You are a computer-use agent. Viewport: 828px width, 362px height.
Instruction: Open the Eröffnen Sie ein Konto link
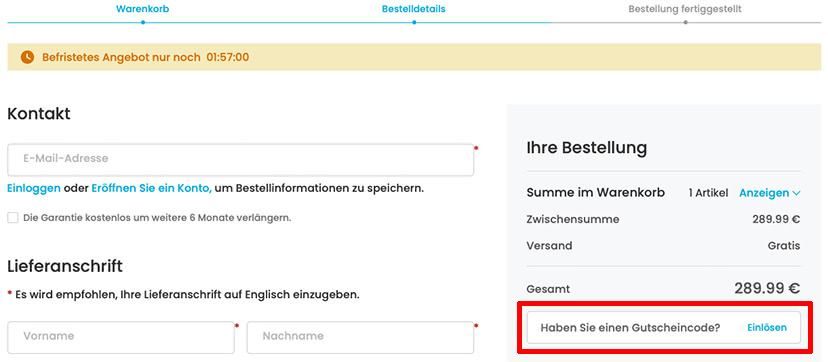point(152,188)
